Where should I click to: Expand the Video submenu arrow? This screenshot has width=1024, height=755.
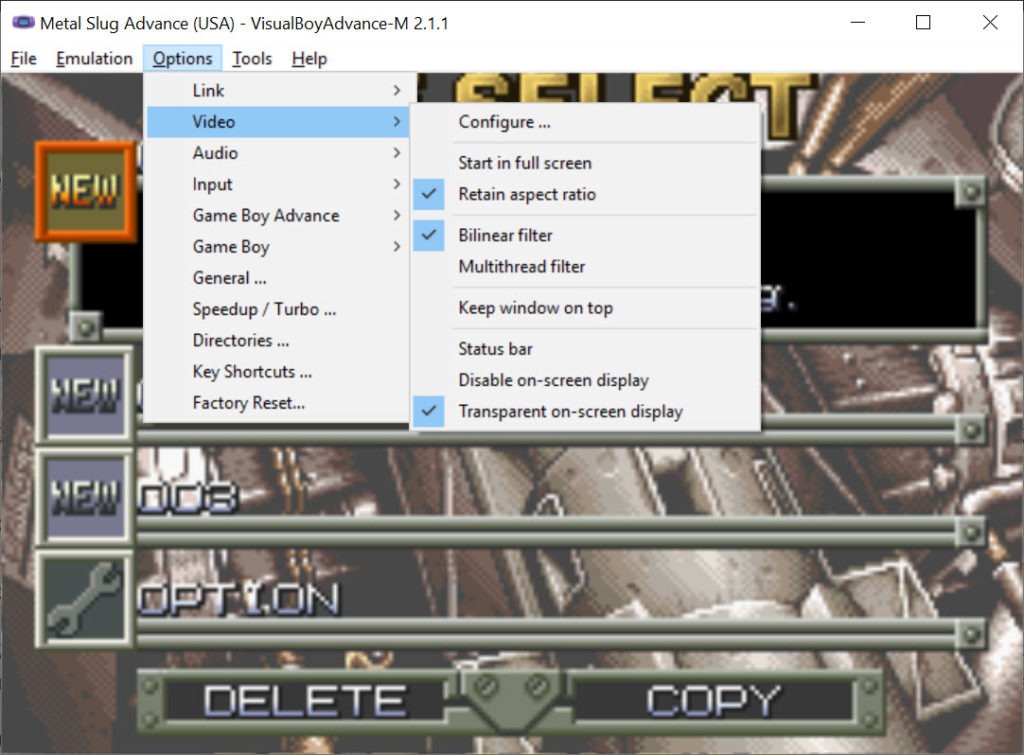[x=396, y=121]
